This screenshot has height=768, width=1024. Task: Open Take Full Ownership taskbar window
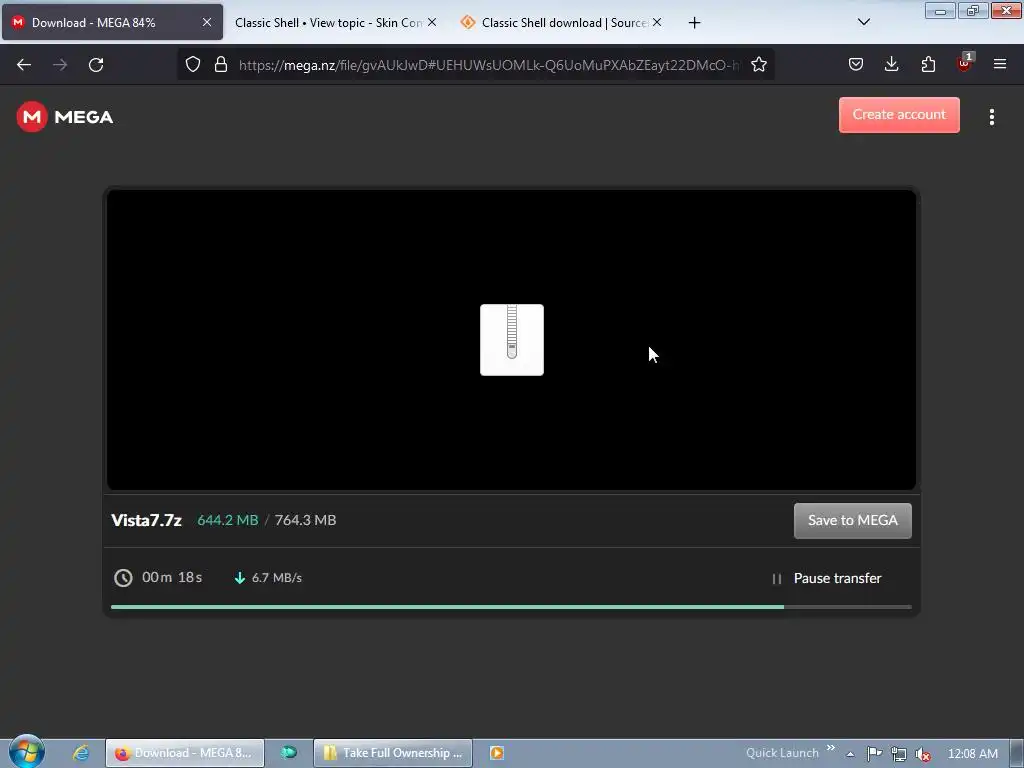click(393, 753)
